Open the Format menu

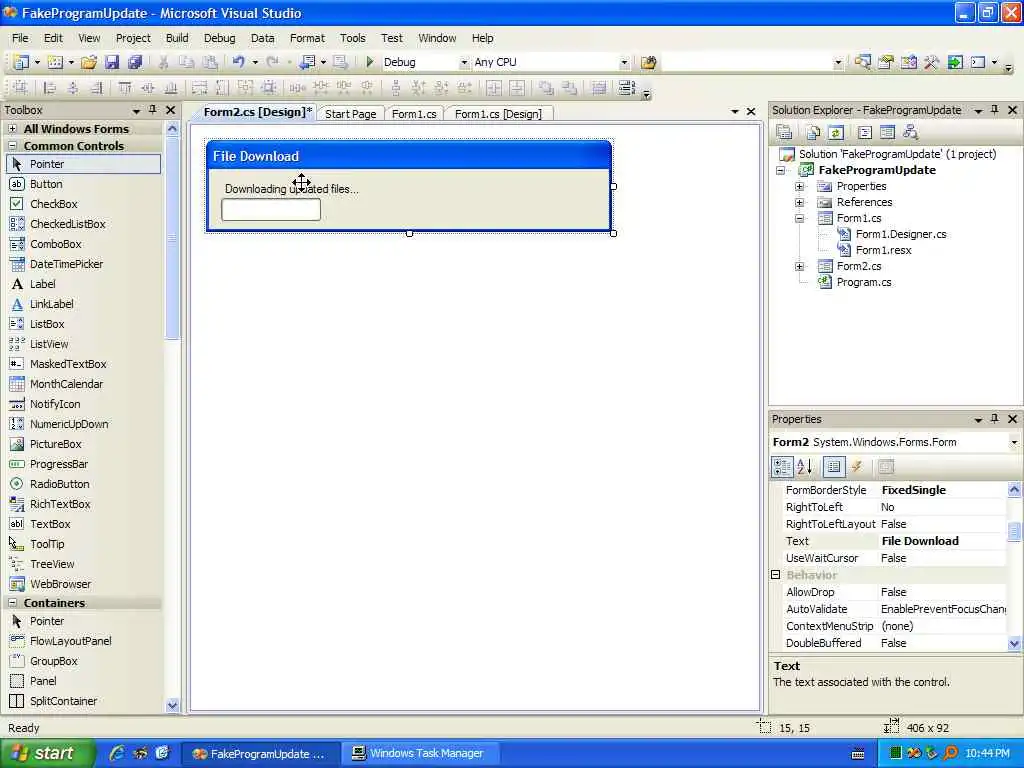point(307,38)
